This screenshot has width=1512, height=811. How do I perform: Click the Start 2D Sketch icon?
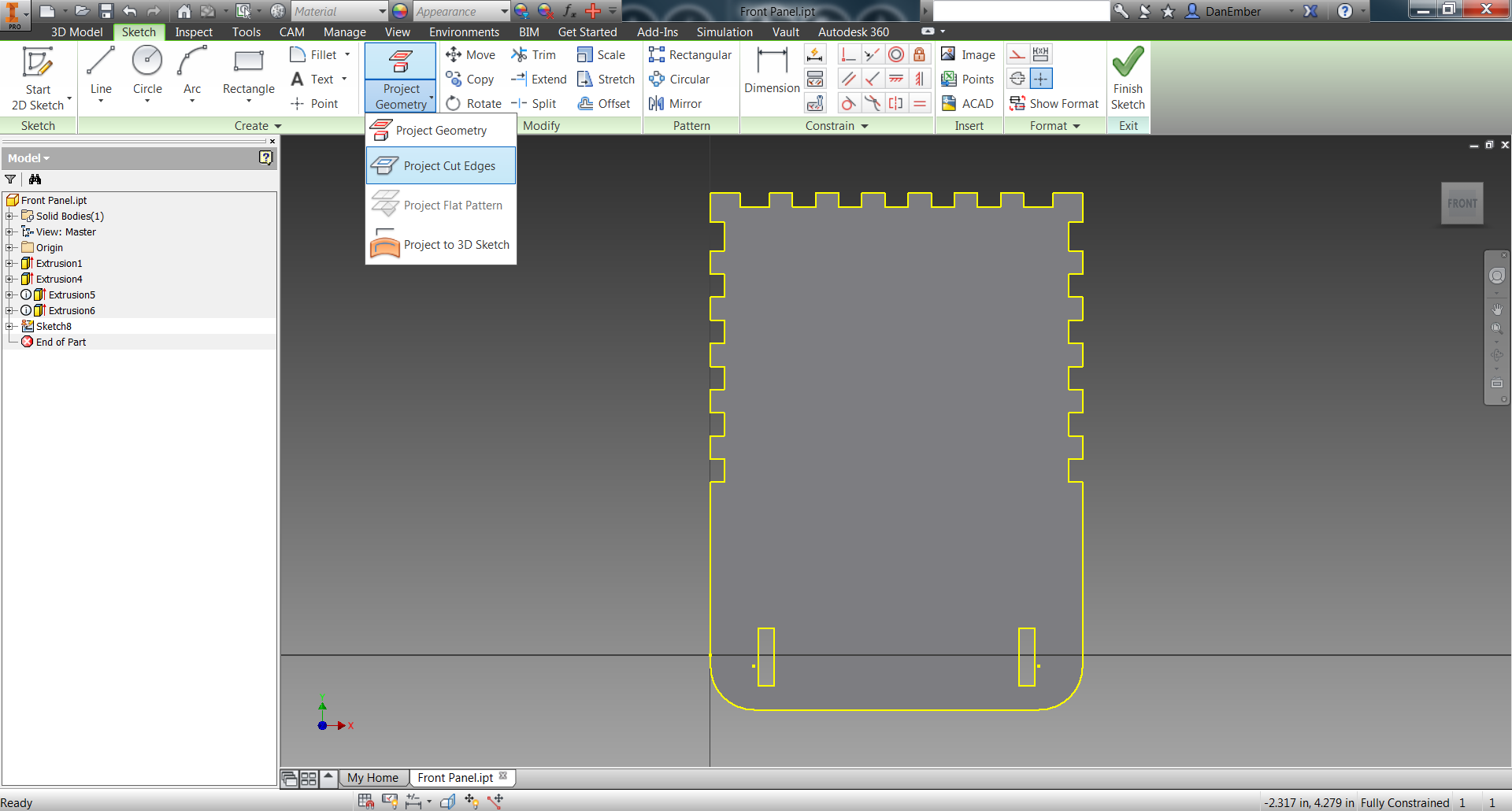[x=37, y=63]
